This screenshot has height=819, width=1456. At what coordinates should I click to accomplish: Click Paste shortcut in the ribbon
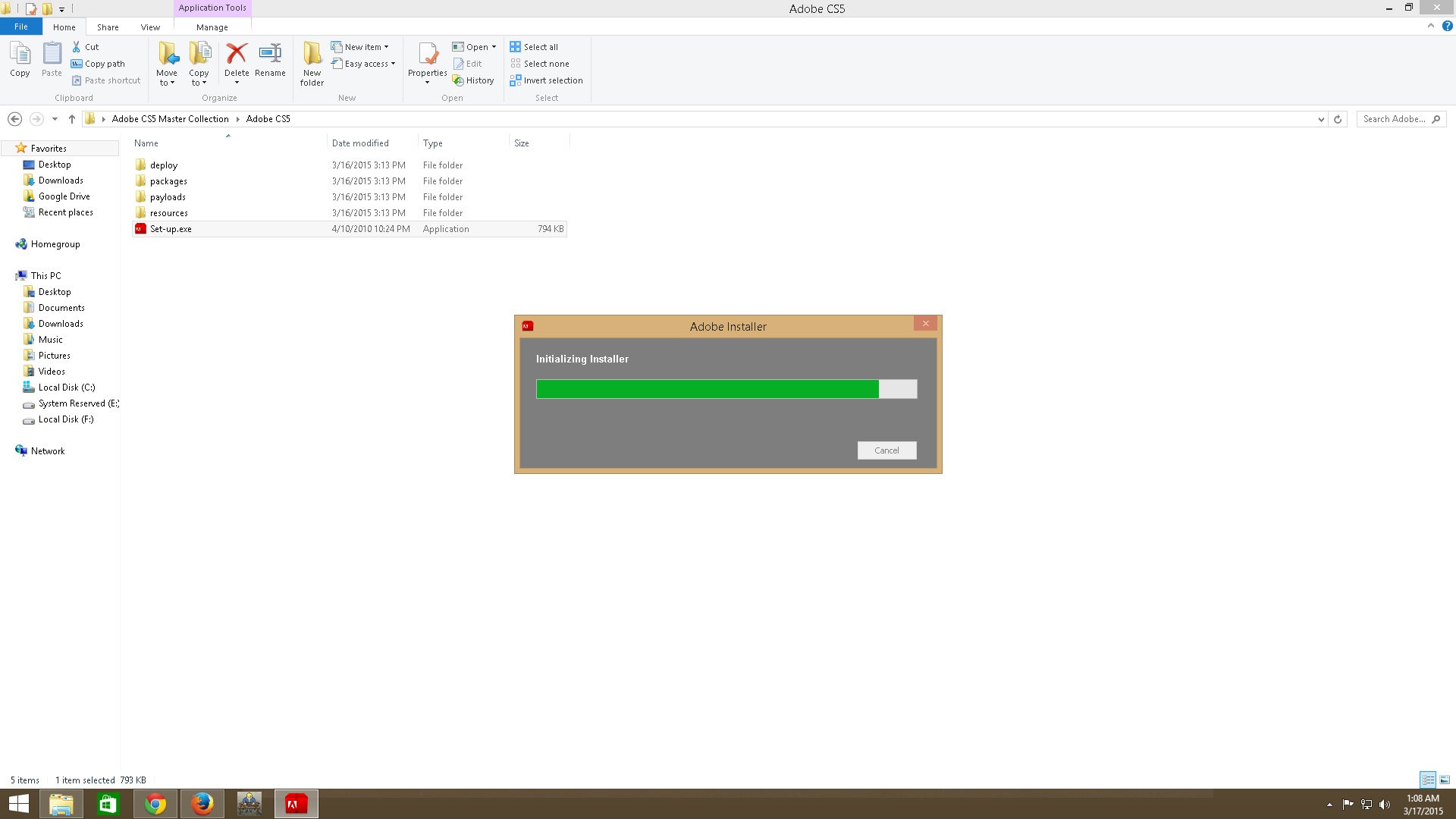tap(106, 80)
